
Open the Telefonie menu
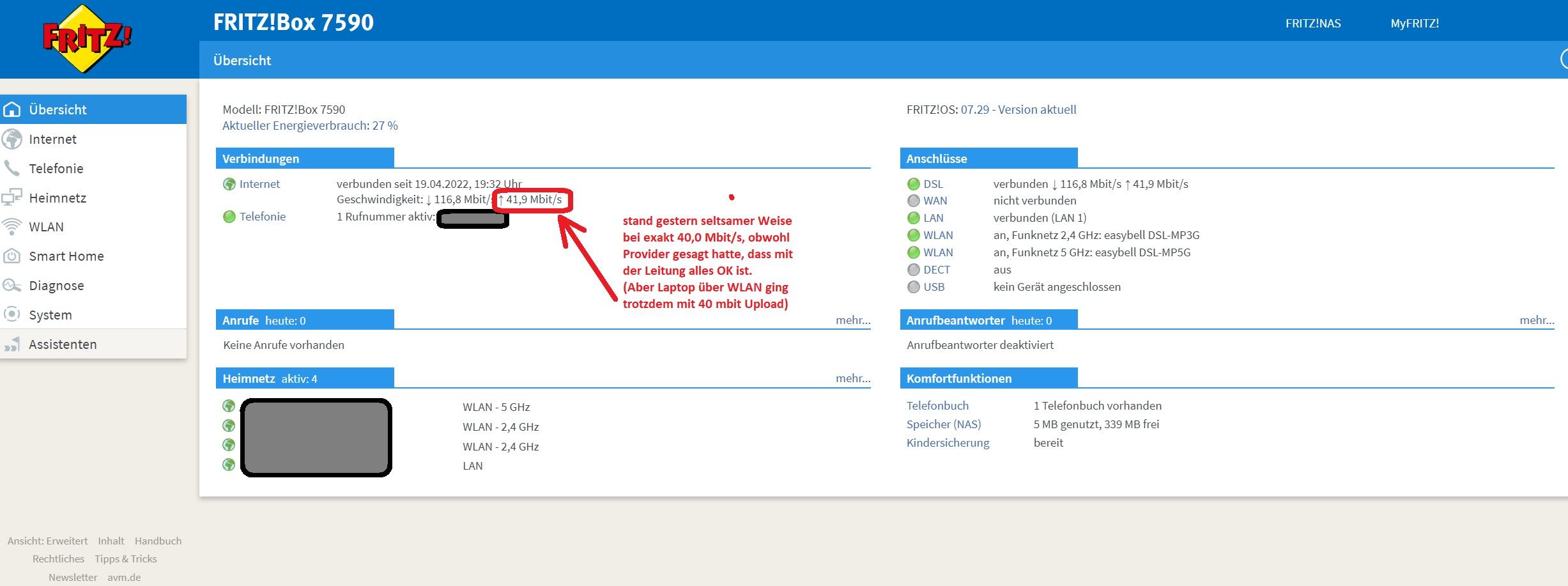click(93, 168)
